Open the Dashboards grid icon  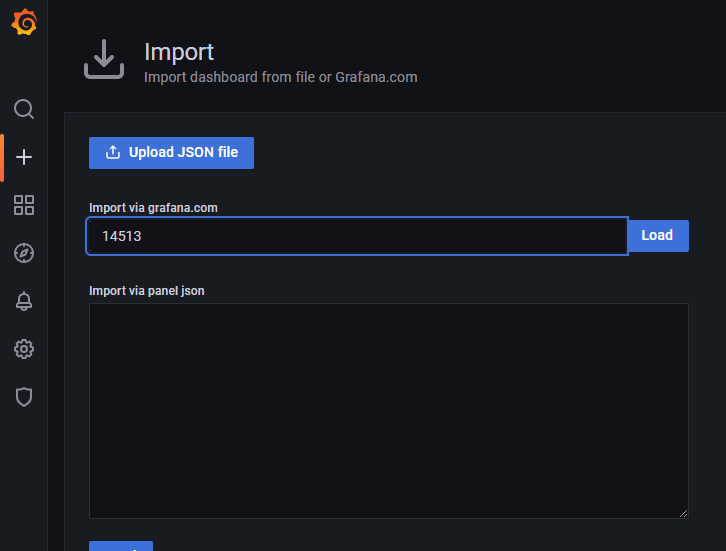tap(24, 205)
